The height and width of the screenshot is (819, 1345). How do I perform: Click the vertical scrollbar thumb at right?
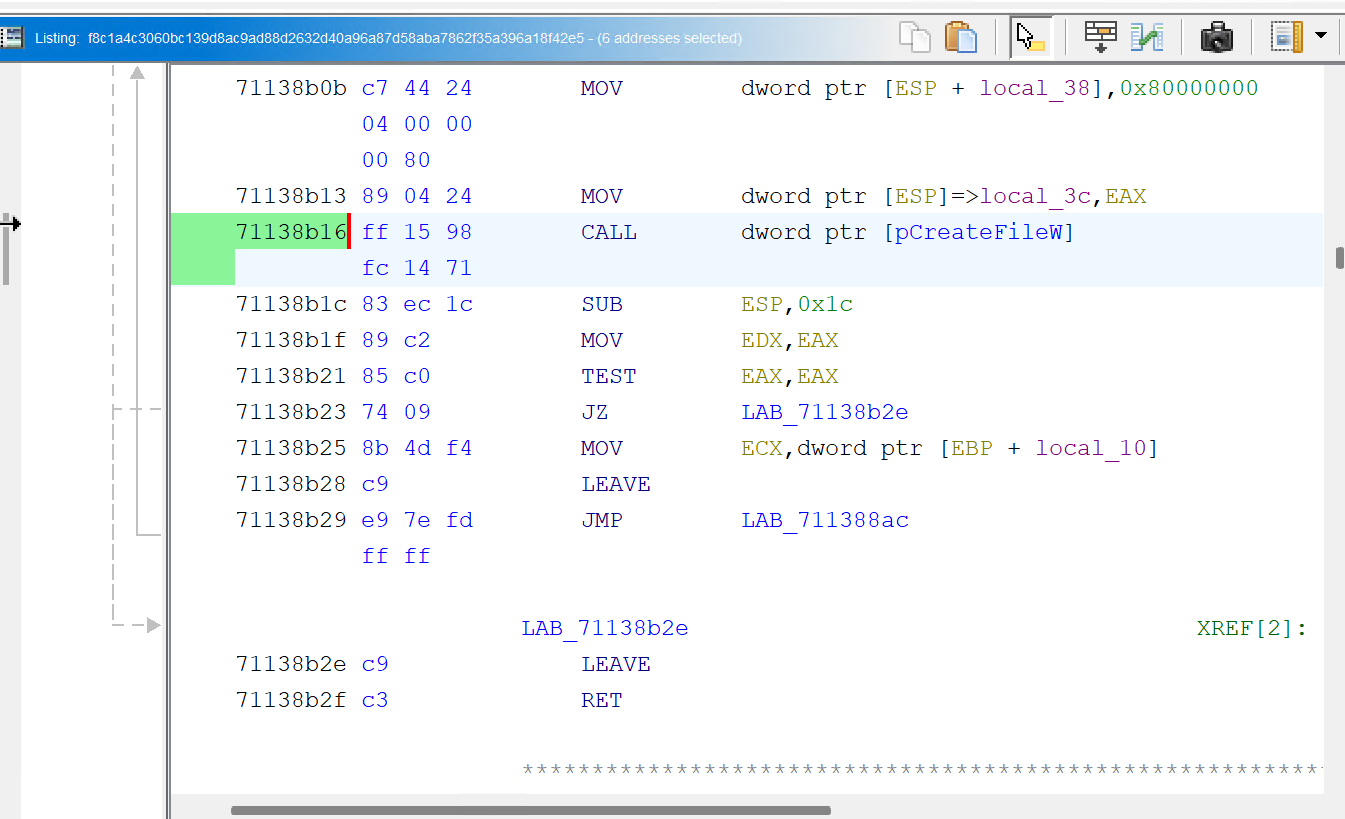tap(1339, 257)
